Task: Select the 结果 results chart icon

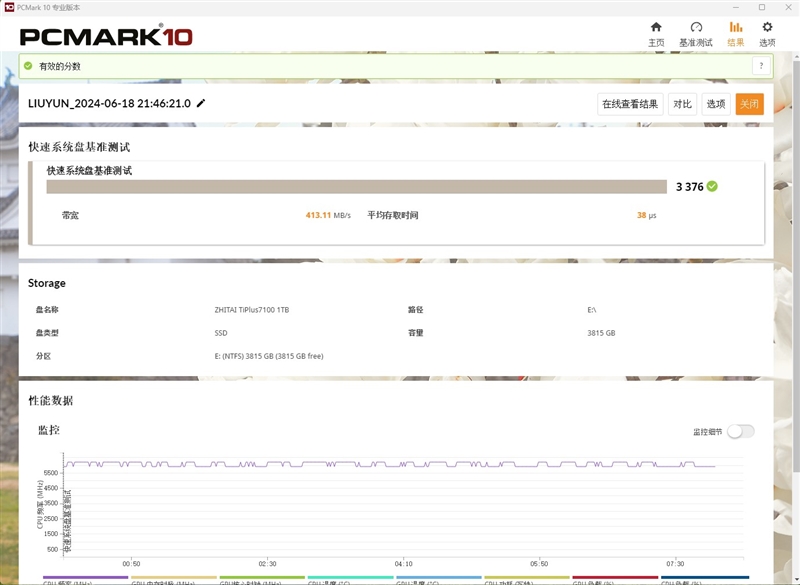Action: click(x=735, y=27)
